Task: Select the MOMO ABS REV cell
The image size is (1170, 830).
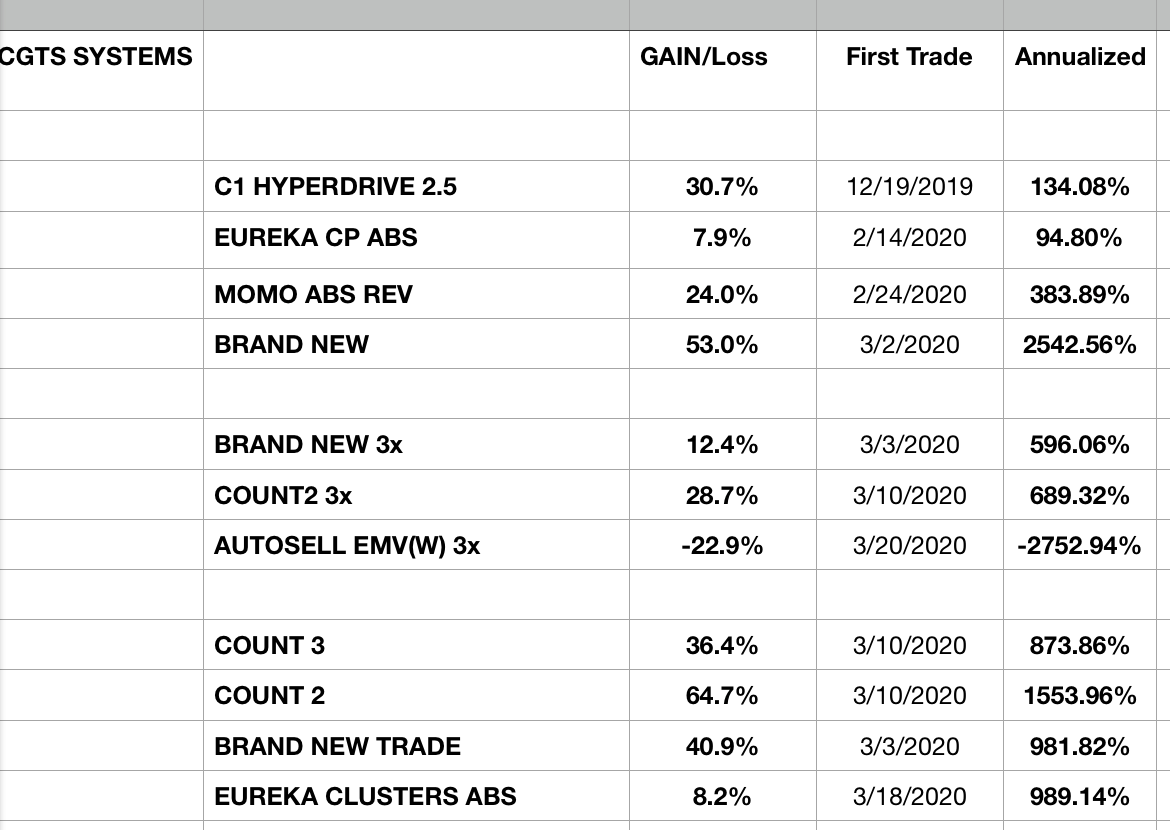Action: [x=313, y=295]
